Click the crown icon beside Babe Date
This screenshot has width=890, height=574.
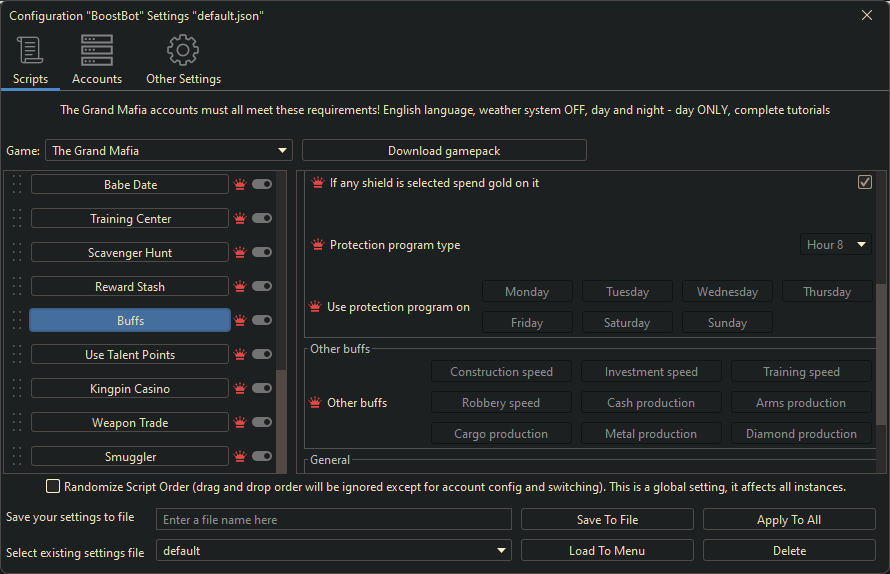[240, 185]
